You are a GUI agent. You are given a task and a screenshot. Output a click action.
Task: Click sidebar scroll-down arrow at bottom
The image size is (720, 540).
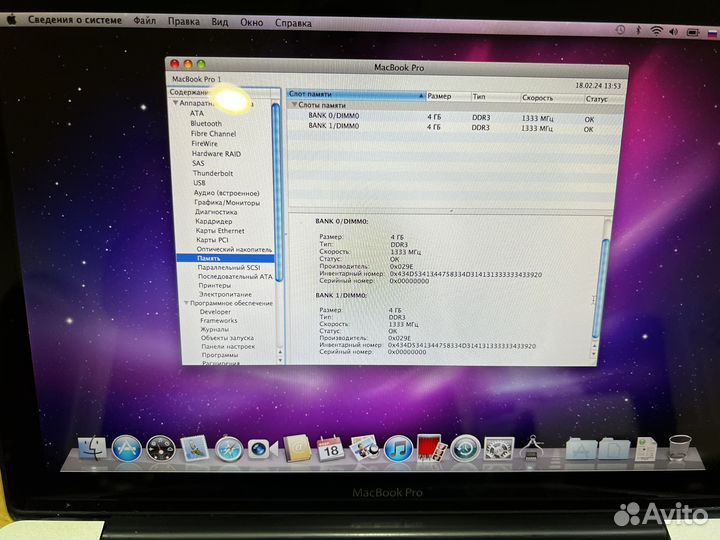pos(280,360)
